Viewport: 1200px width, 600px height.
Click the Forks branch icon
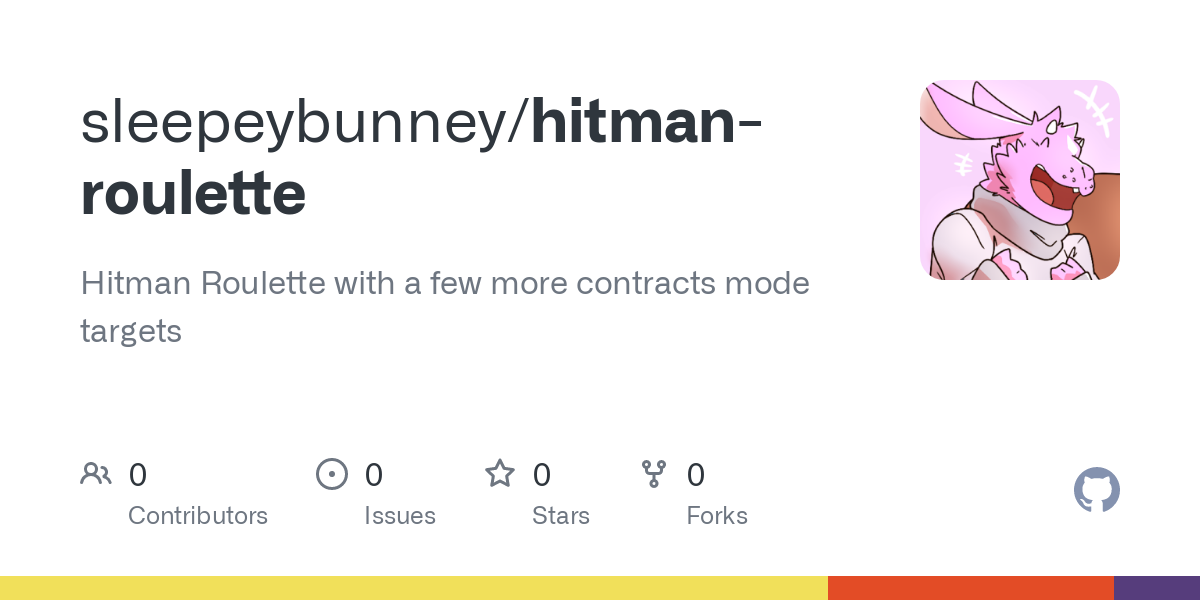[x=654, y=473]
